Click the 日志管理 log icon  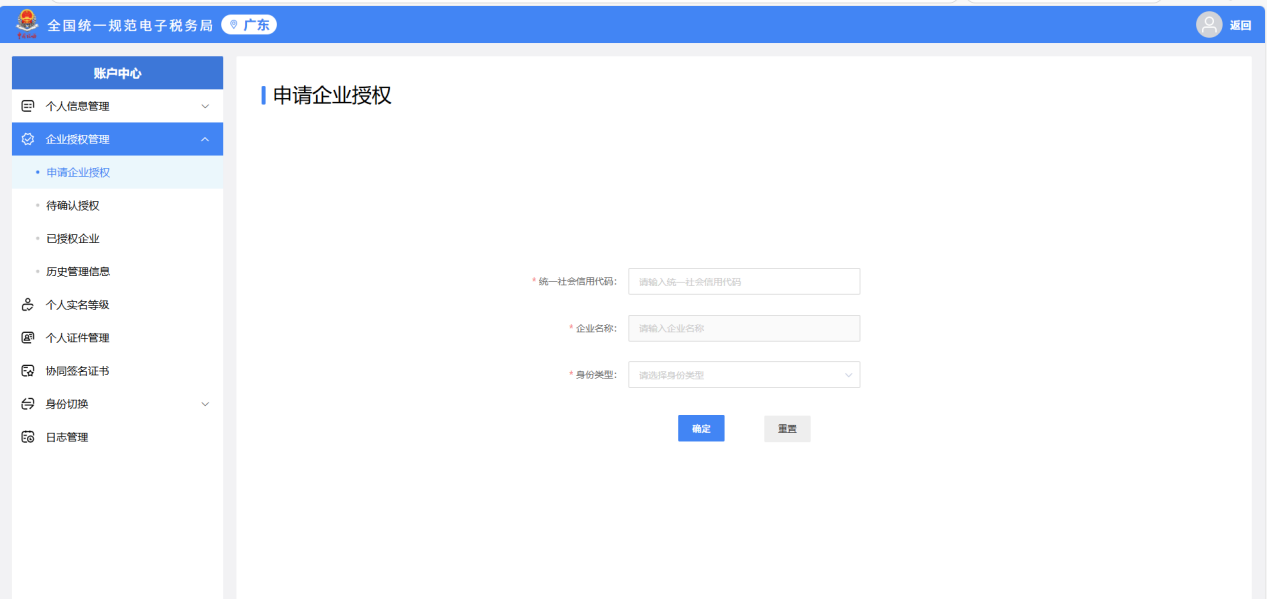[28, 437]
